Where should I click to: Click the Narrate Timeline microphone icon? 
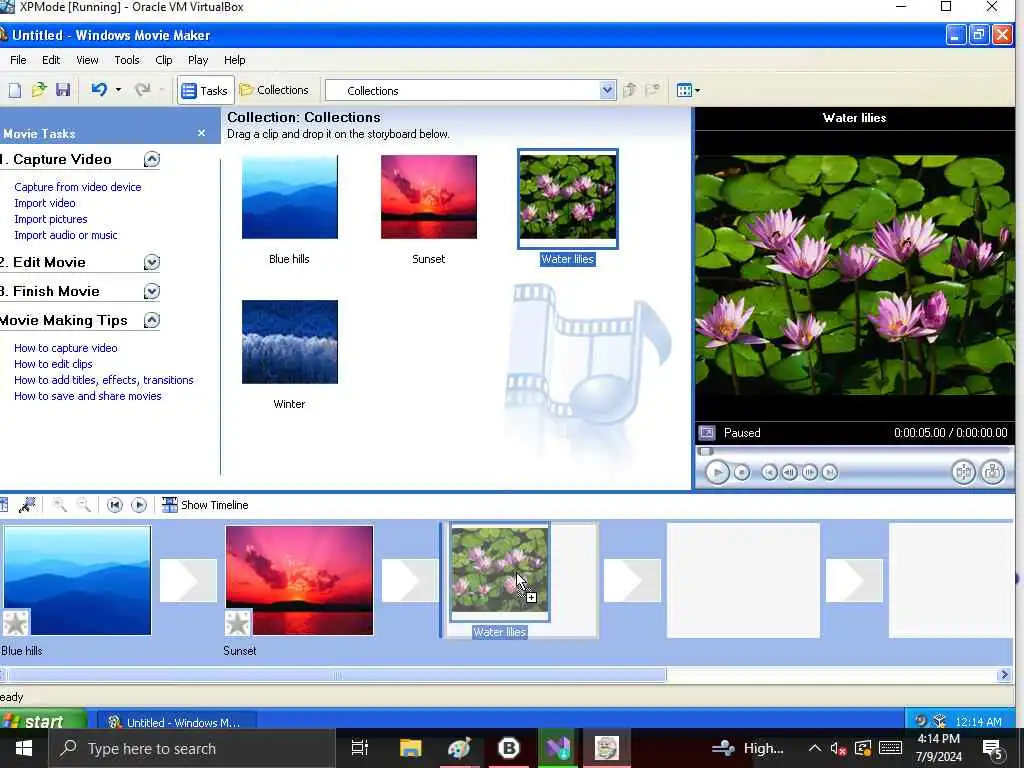27,505
